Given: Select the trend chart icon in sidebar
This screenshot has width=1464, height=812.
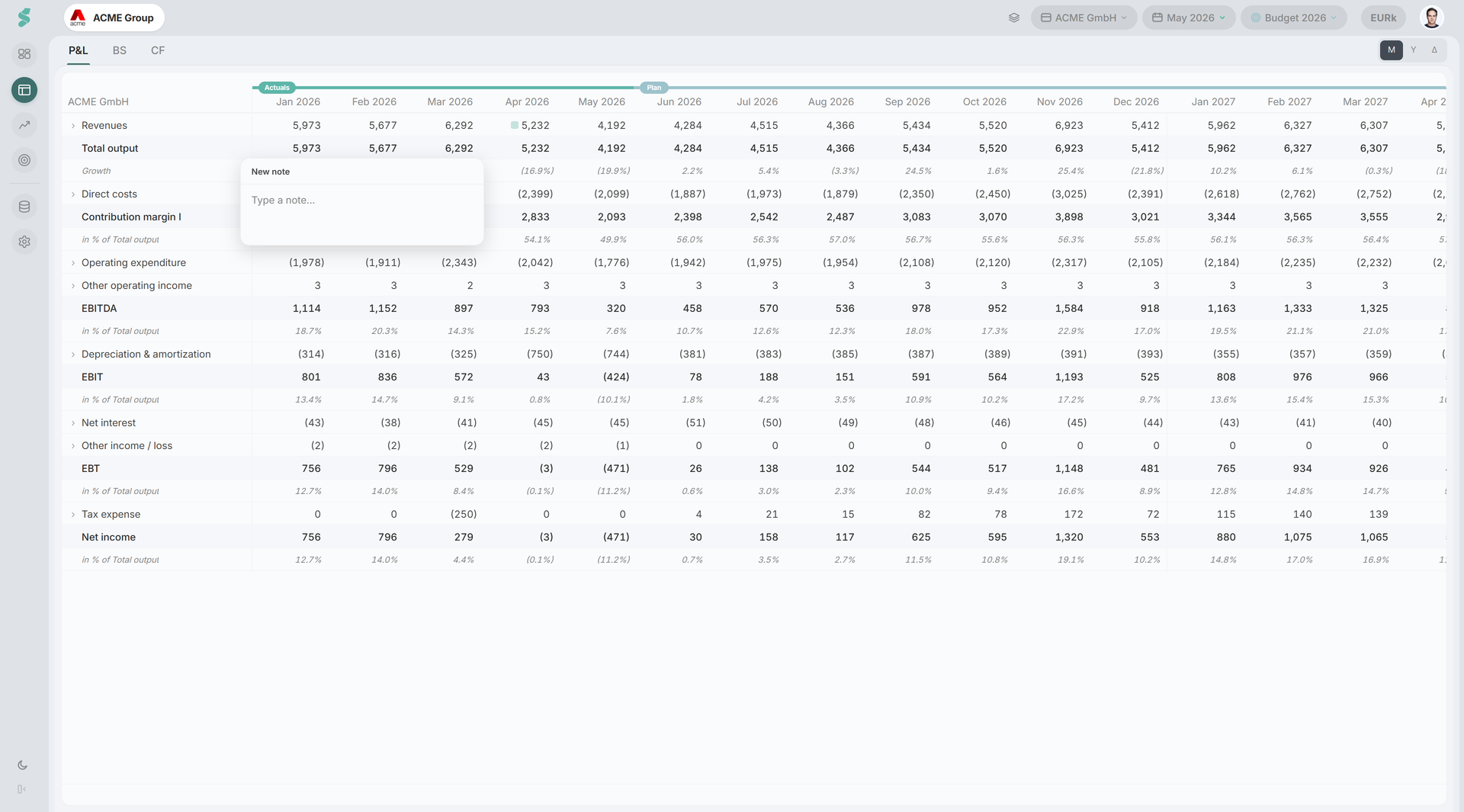Looking at the screenshot, I should [x=24, y=125].
